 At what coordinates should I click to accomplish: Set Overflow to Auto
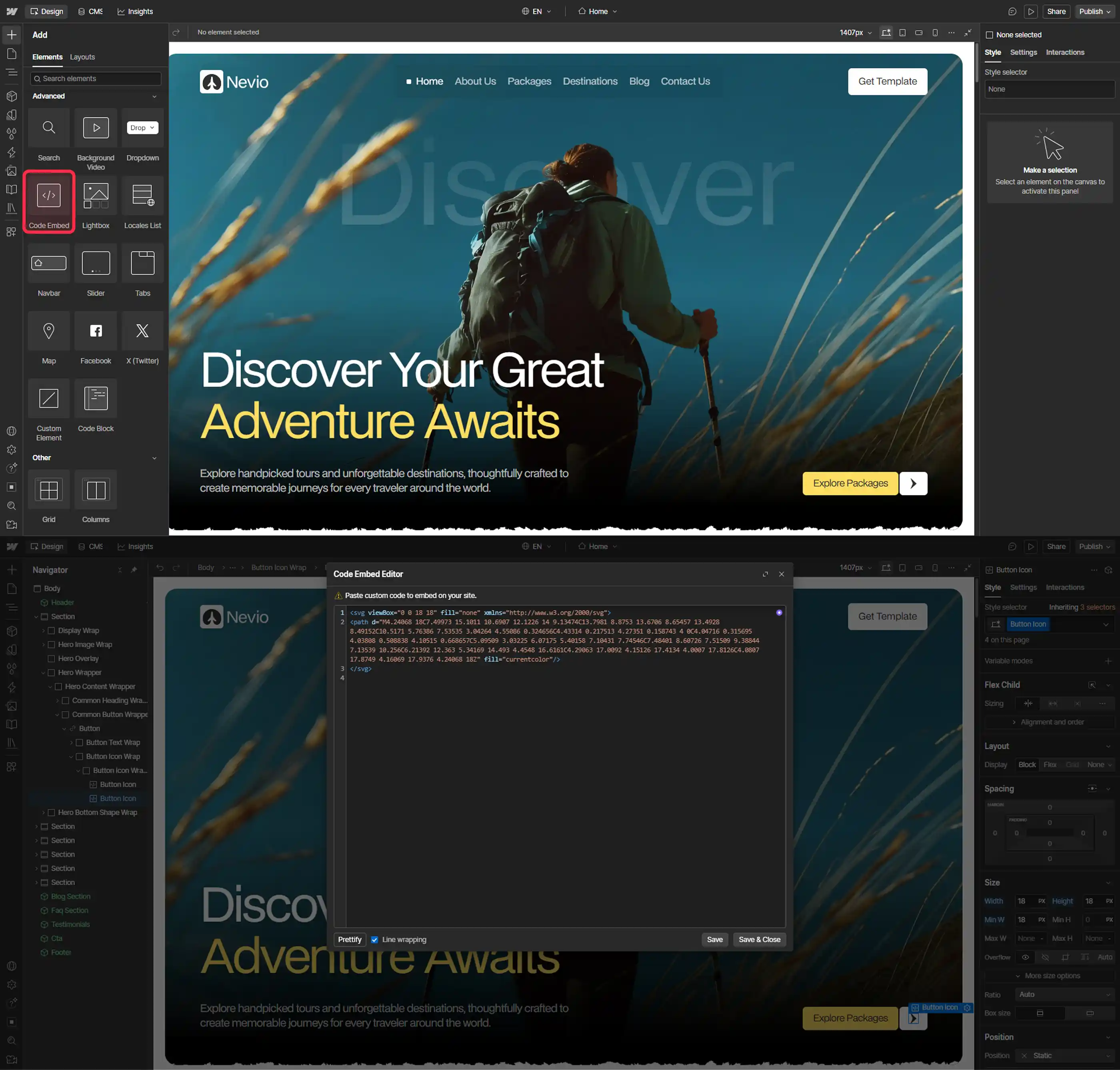point(1104,957)
